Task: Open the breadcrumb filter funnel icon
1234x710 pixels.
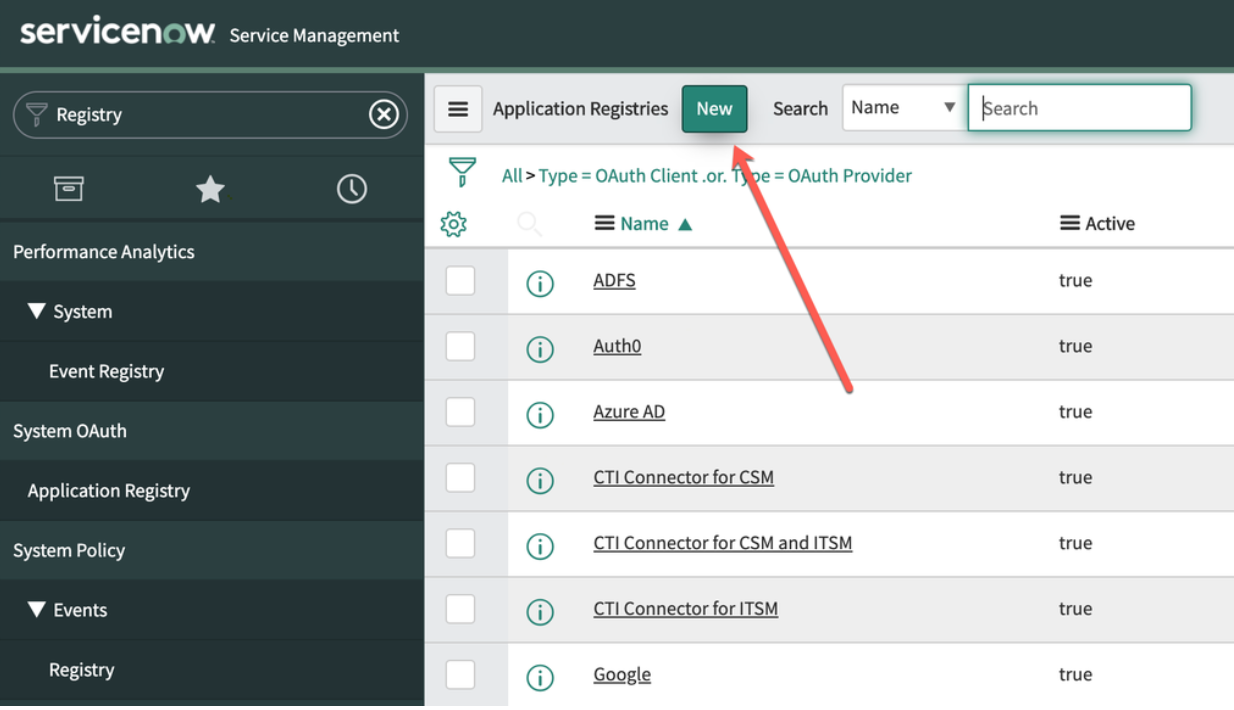Action: pos(462,173)
